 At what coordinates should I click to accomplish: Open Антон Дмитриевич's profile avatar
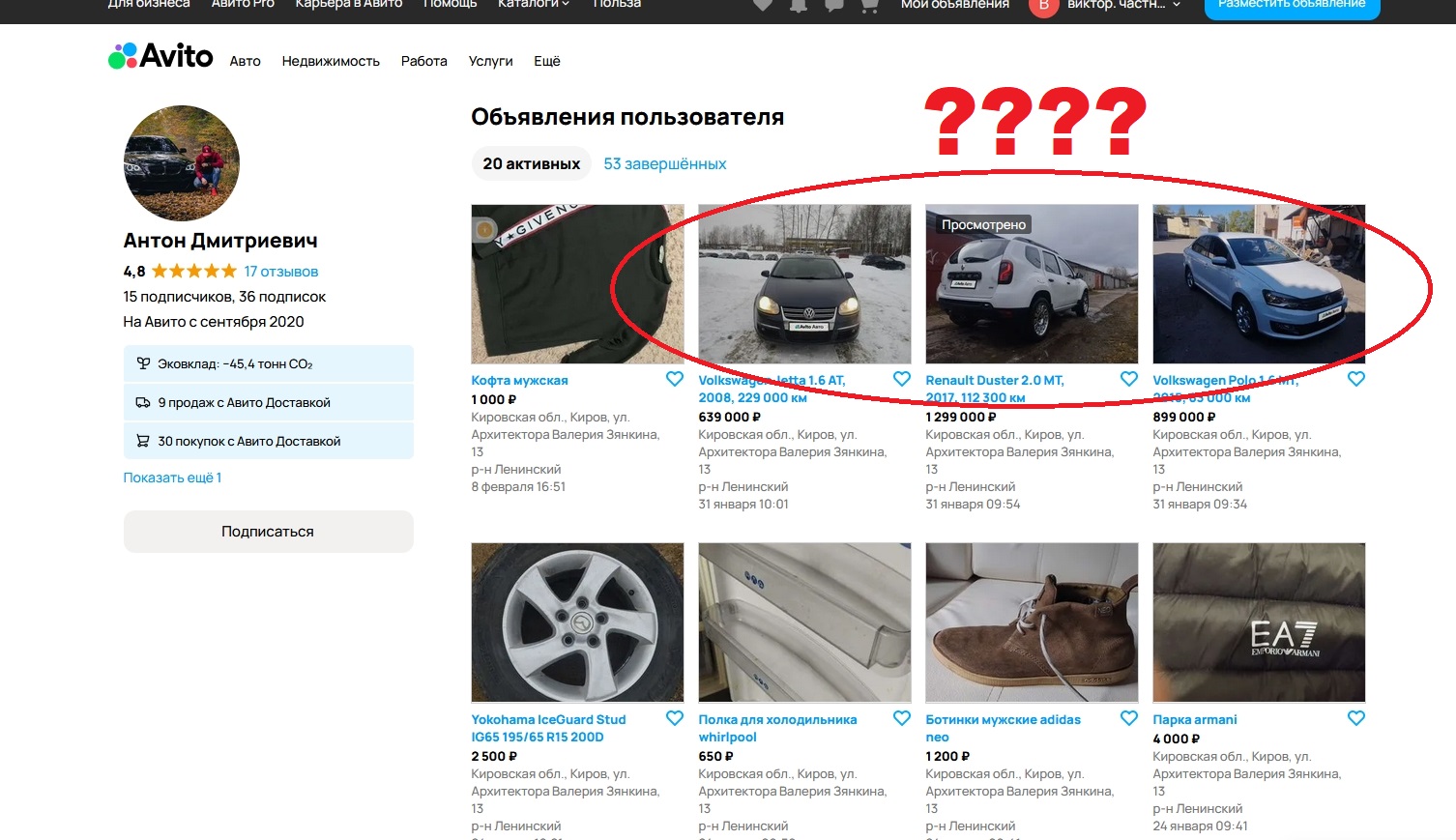tap(182, 163)
